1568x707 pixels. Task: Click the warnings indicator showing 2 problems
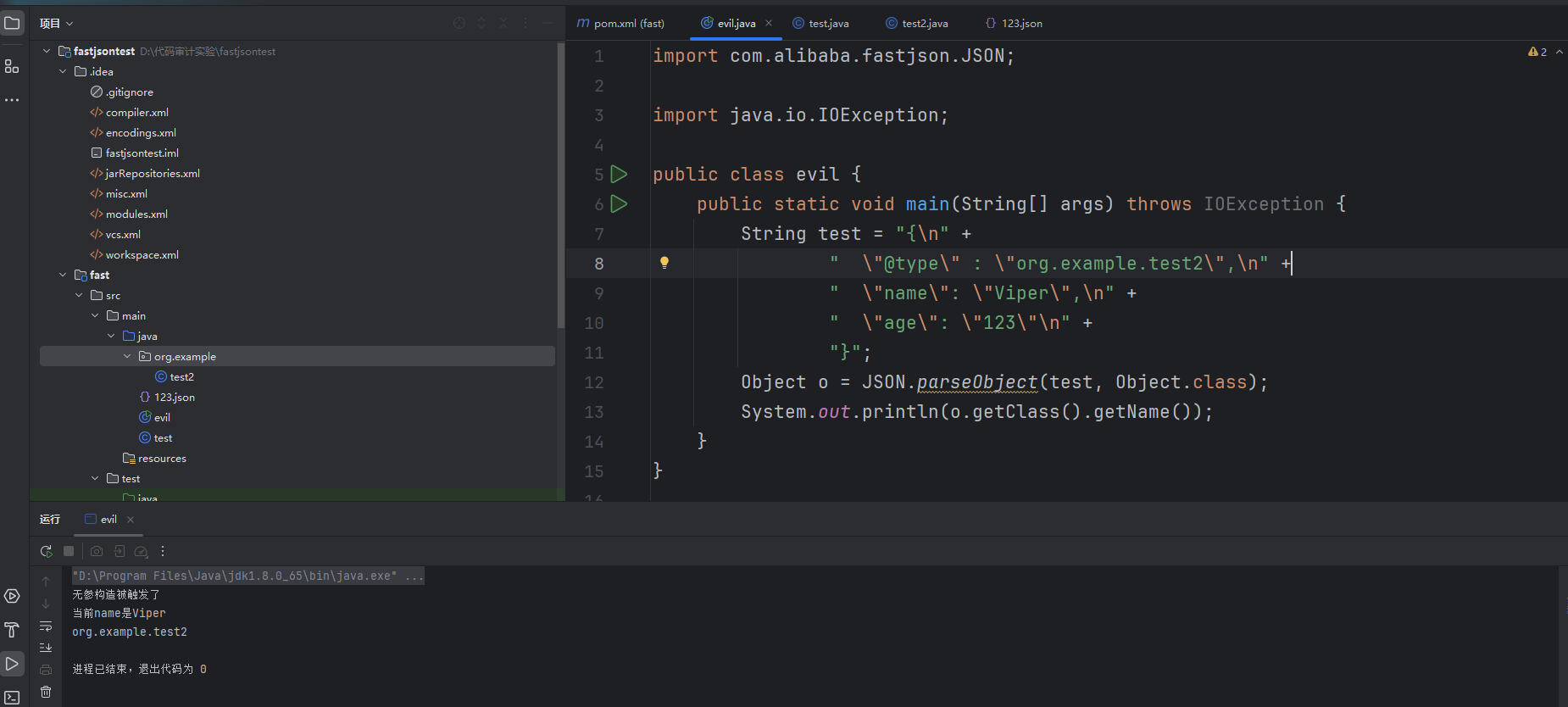(1537, 53)
